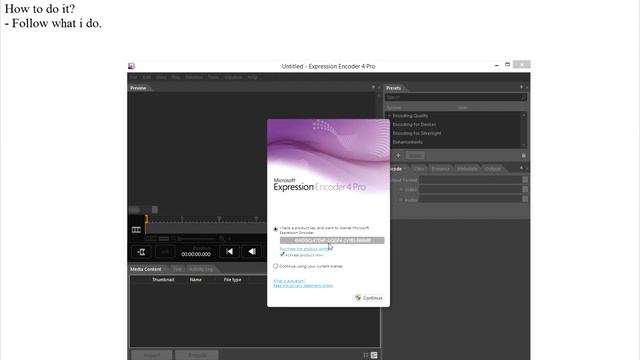This screenshot has height=360, width=640.
Task: Click the Thumbnail column header
Action: click(163, 280)
